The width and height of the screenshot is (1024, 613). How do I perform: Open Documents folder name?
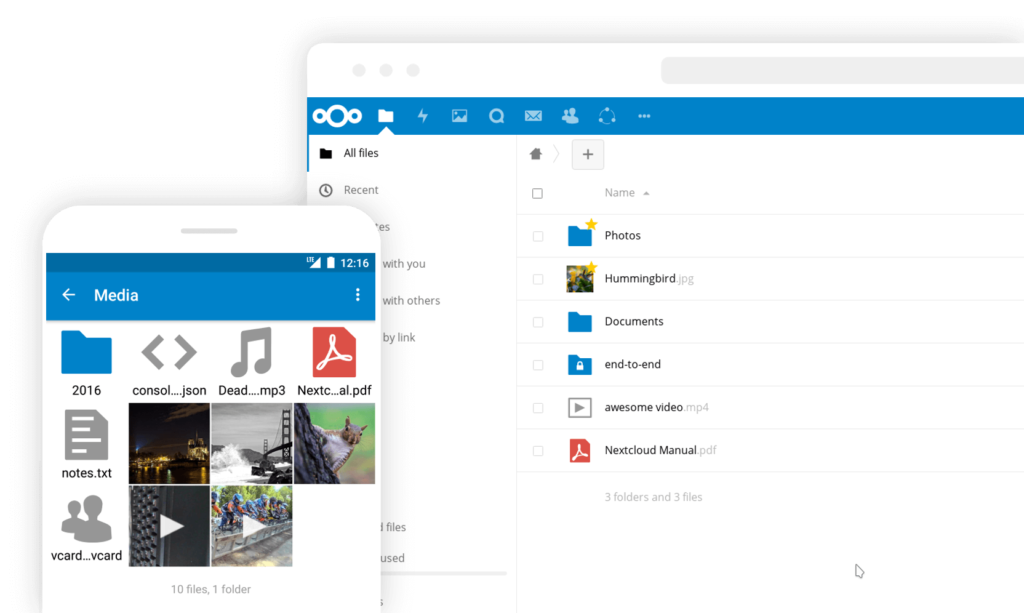(x=633, y=321)
